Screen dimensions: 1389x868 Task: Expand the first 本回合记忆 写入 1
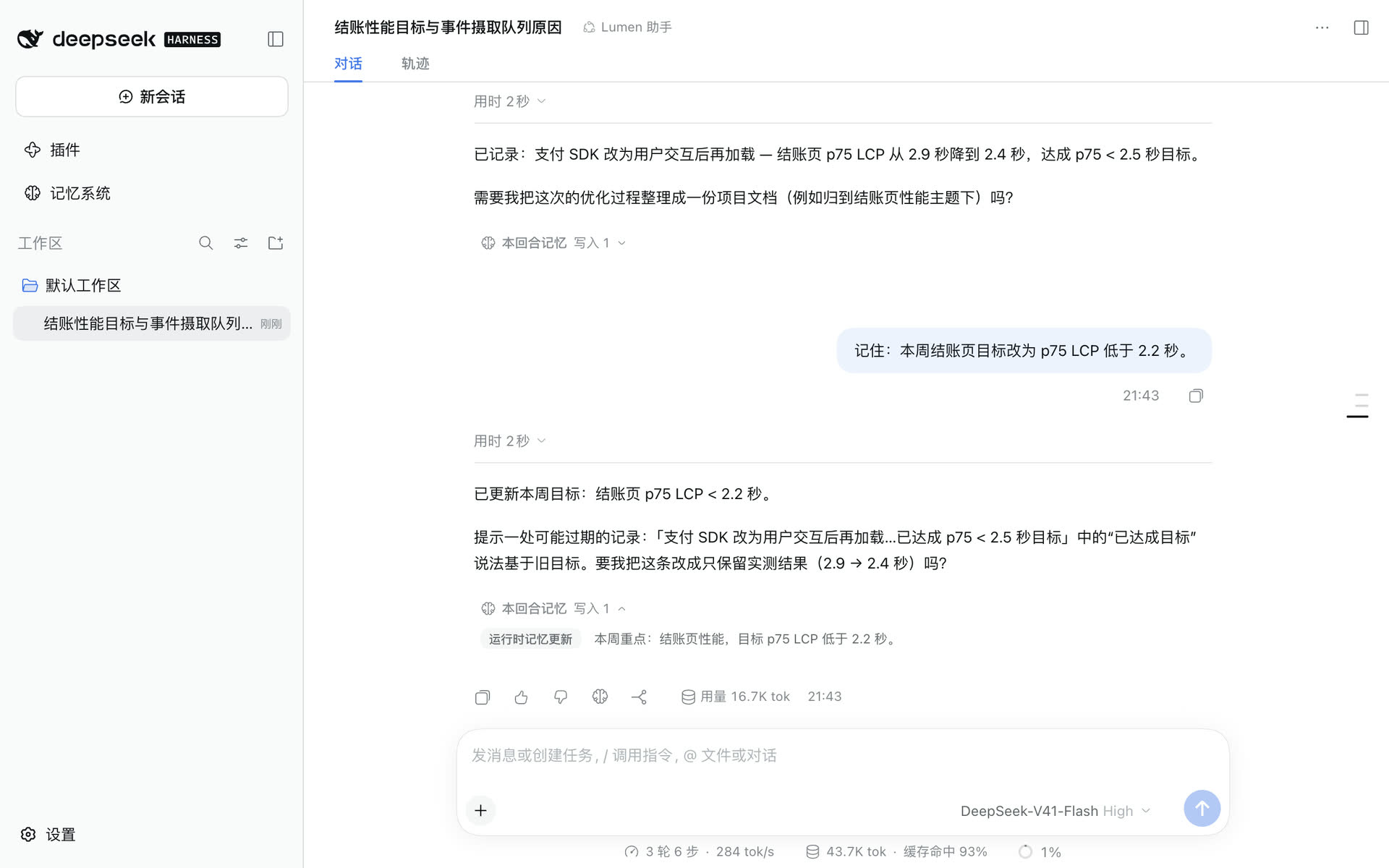553,243
